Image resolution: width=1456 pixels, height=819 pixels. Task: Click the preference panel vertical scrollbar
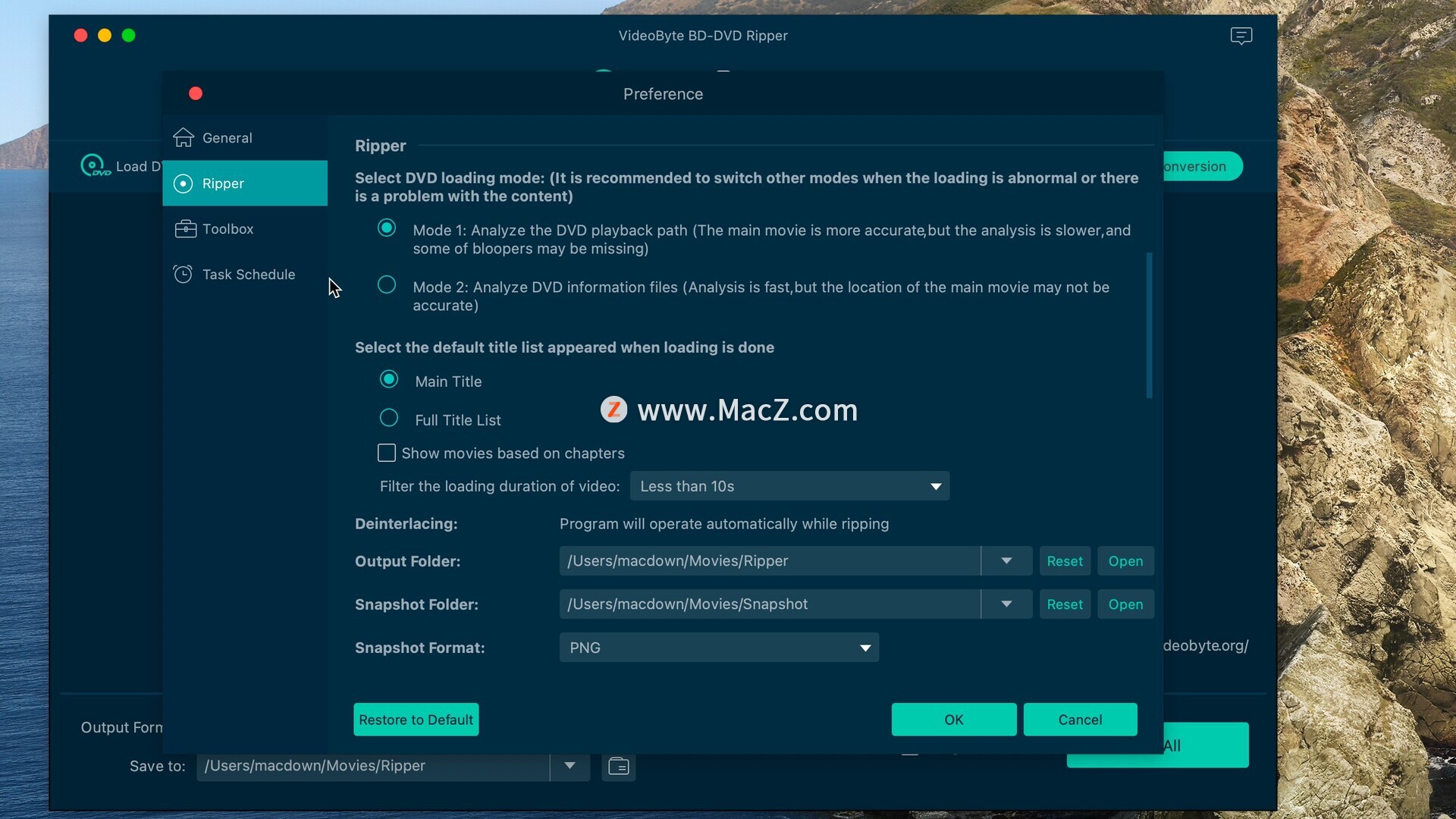tap(1149, 325)
